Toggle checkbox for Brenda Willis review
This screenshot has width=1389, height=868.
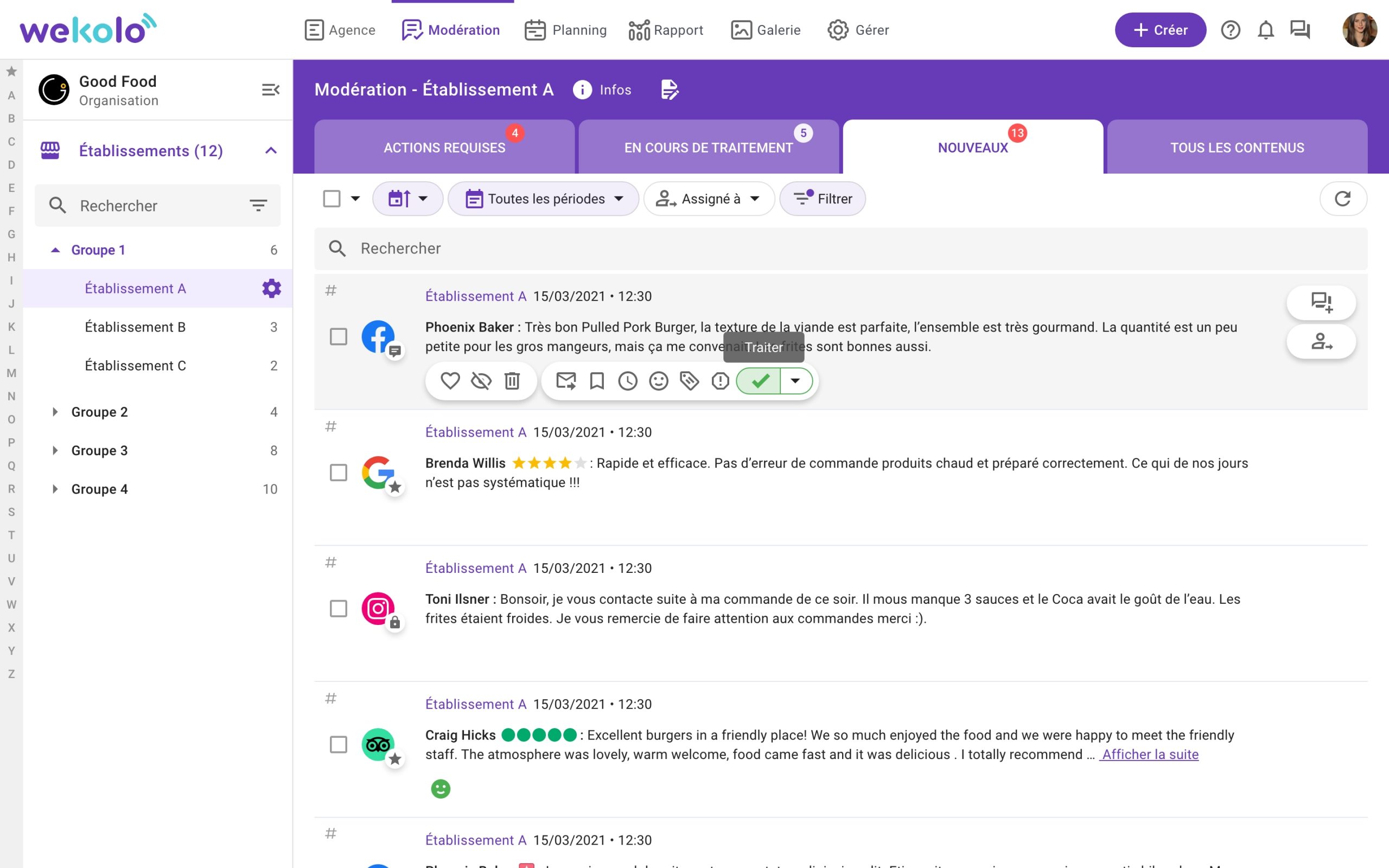click(337, 470)
